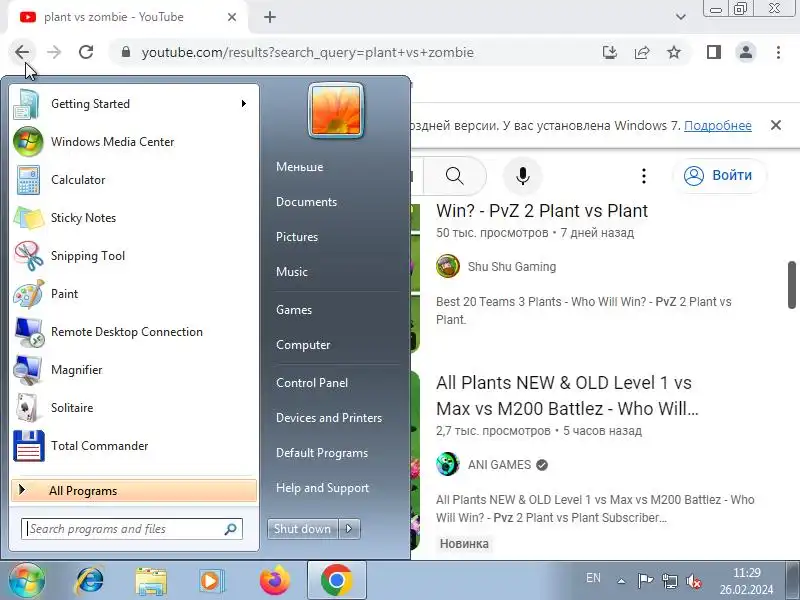The height and width of the screenshot is (600, 800).
Task: Click the muted volume tray icon
Action: click(x=693, y=581)
